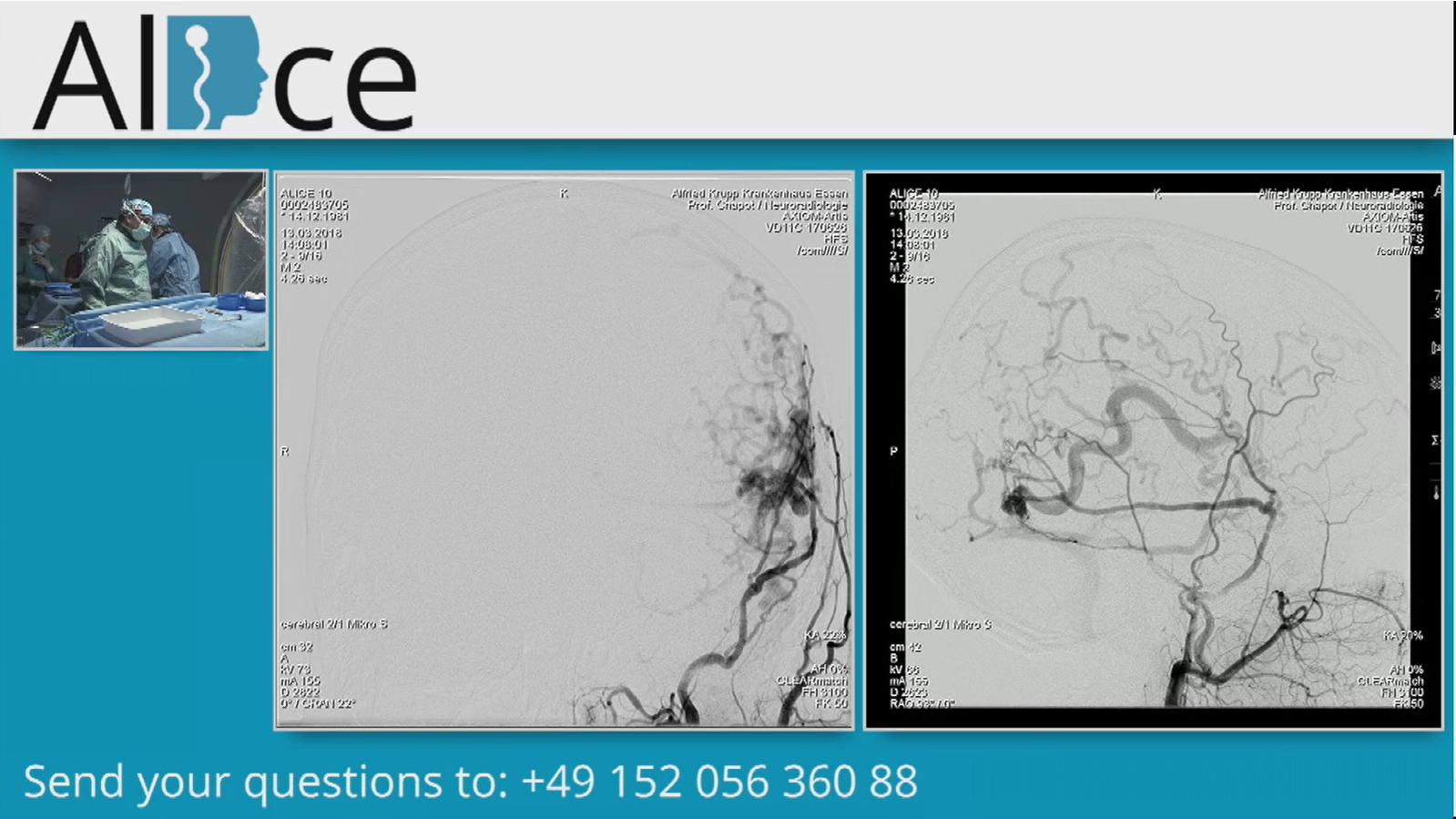
Task: Click the hospital name header in left angiogram
Action: tap(759, 193)
